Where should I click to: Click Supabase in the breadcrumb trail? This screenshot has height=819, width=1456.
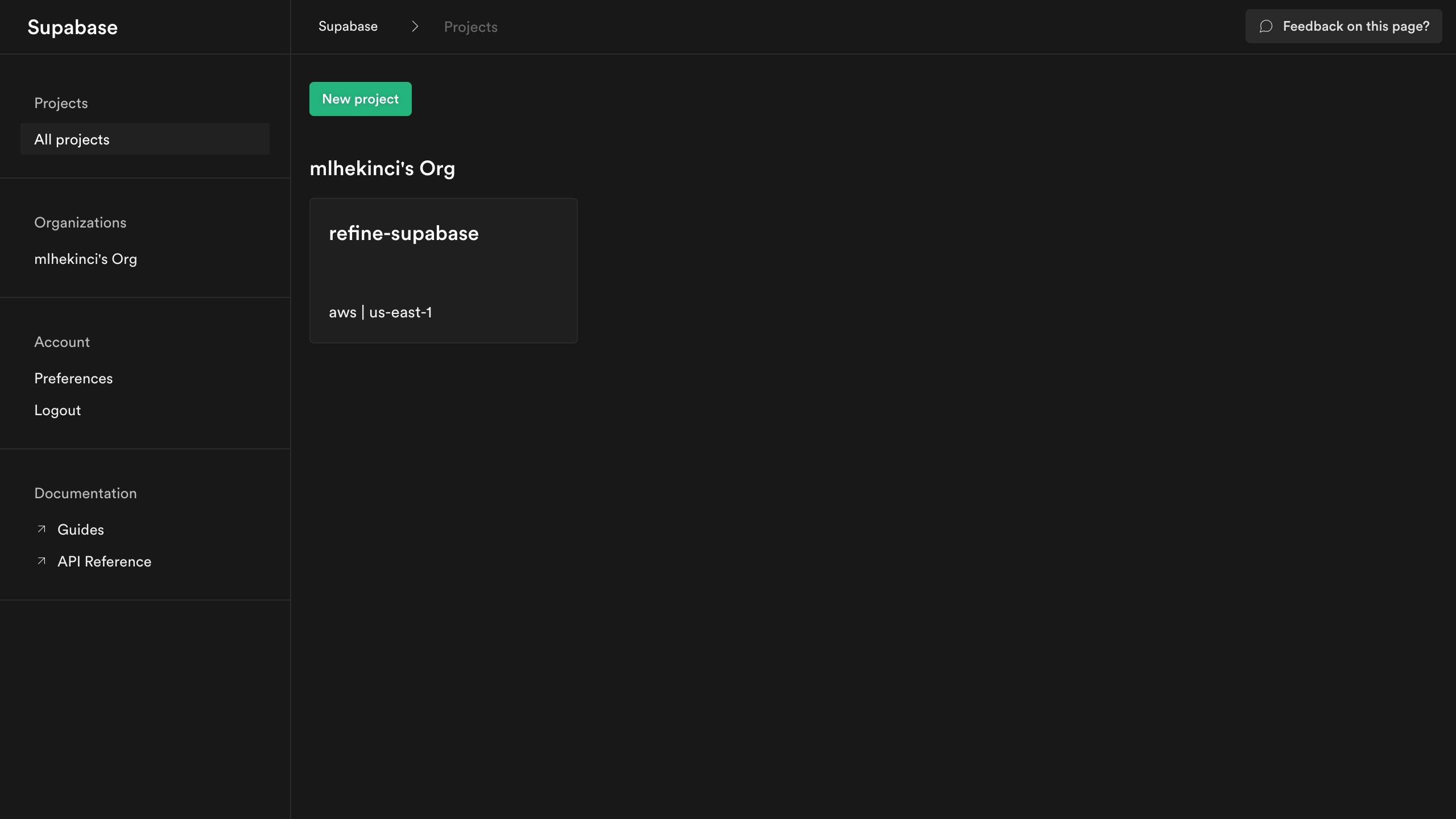point(348,26)
